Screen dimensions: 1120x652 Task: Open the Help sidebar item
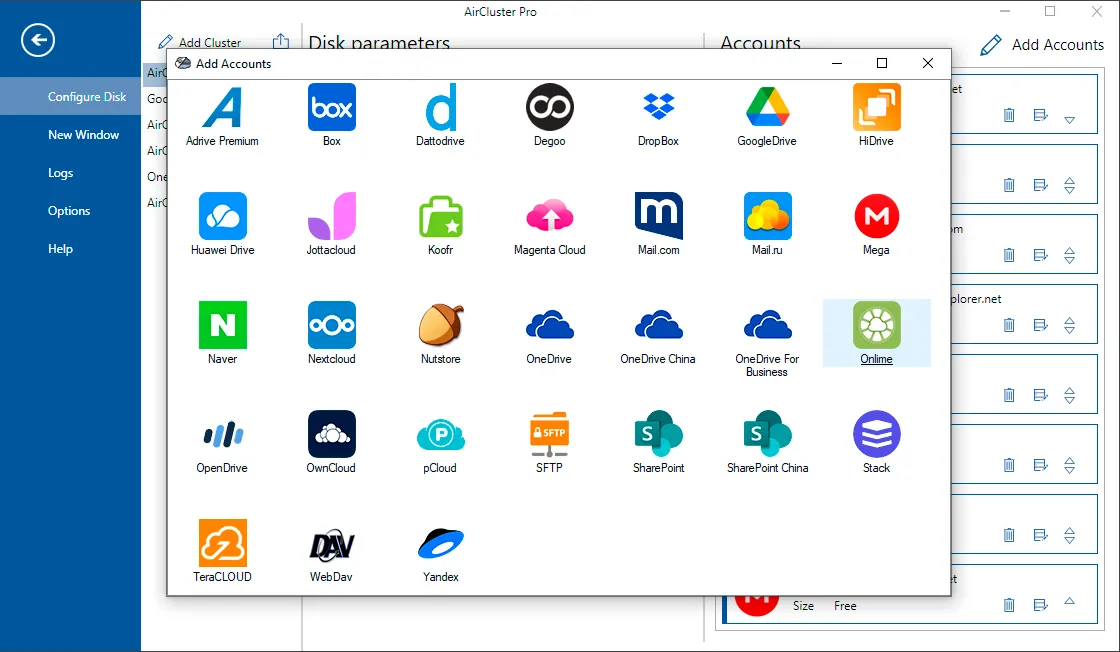pos(61,249)
